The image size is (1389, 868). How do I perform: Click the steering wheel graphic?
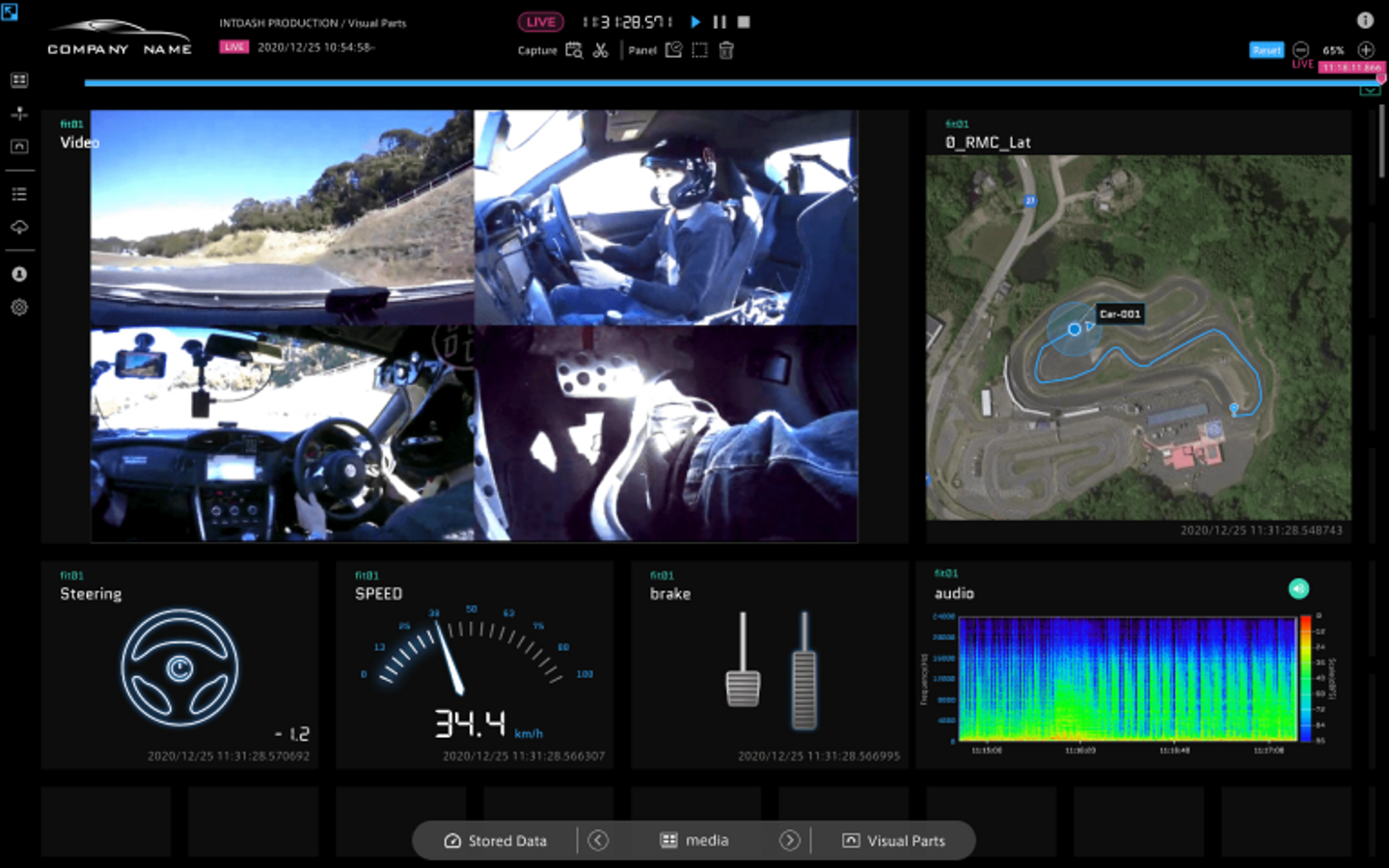pos(180,667)
